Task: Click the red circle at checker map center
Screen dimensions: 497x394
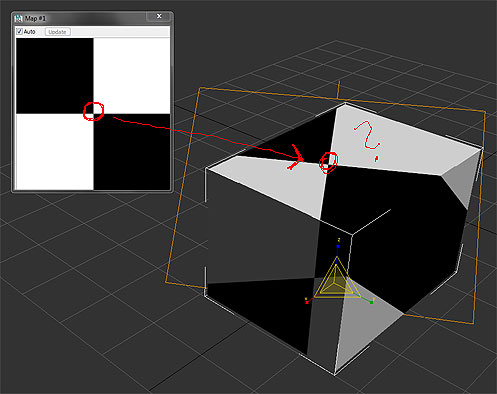Action: pyautogui.click(x=93, y=111)
